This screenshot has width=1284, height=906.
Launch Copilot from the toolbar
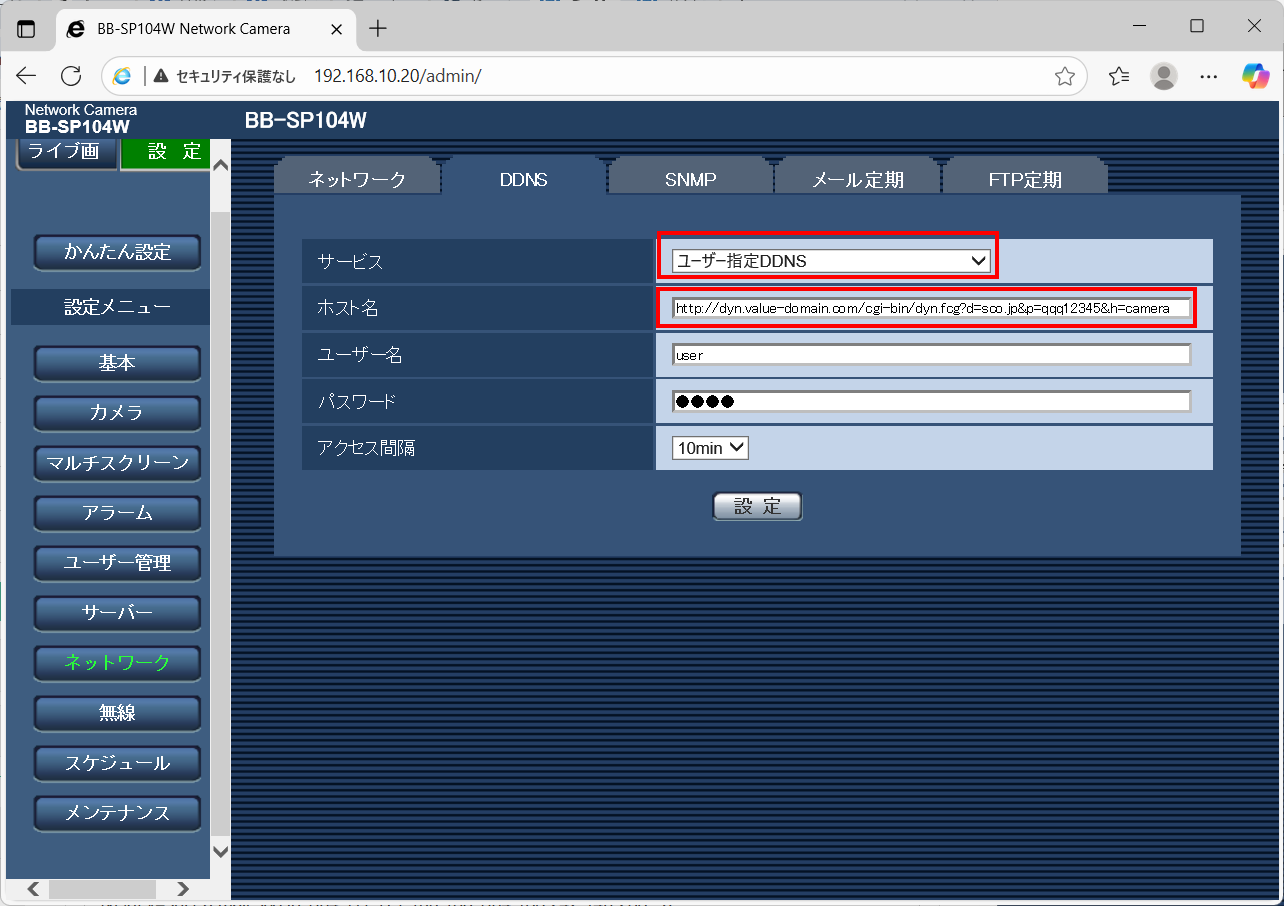tap(1255, 76)
